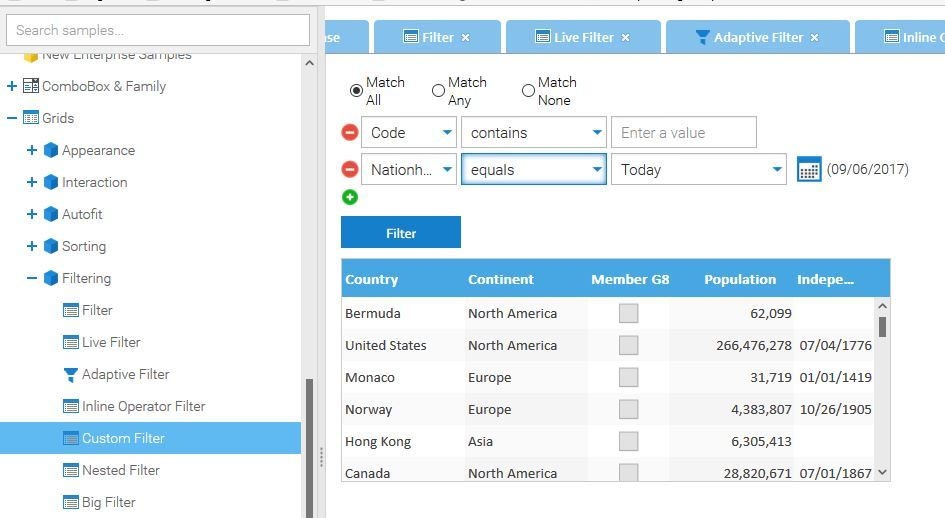Add a new filter condition
Image resolution: width=945 pixels, height=518 pixels.
(350, 197)
